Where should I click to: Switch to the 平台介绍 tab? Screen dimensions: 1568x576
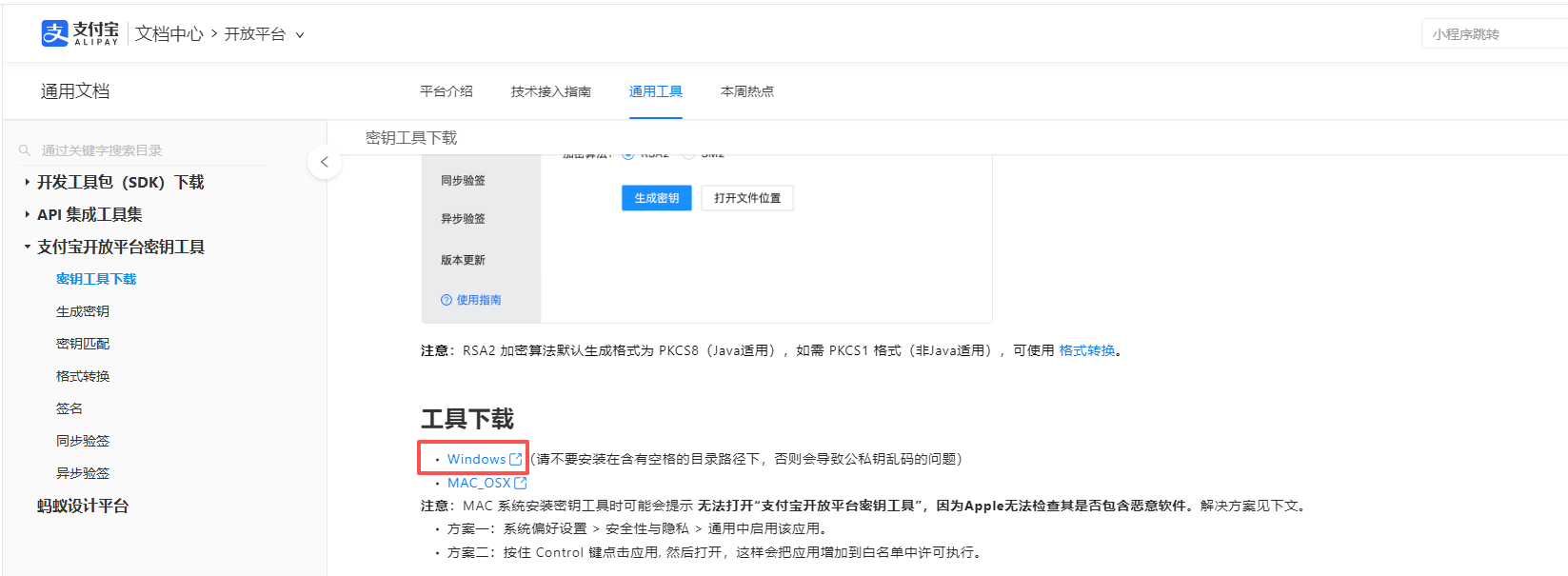pyautogui.click(x=447, y=91)
